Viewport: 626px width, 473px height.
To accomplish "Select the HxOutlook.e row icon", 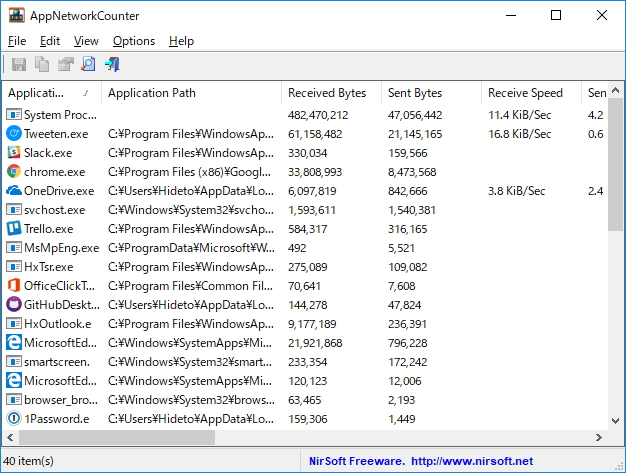I will (x=14, y=324).
